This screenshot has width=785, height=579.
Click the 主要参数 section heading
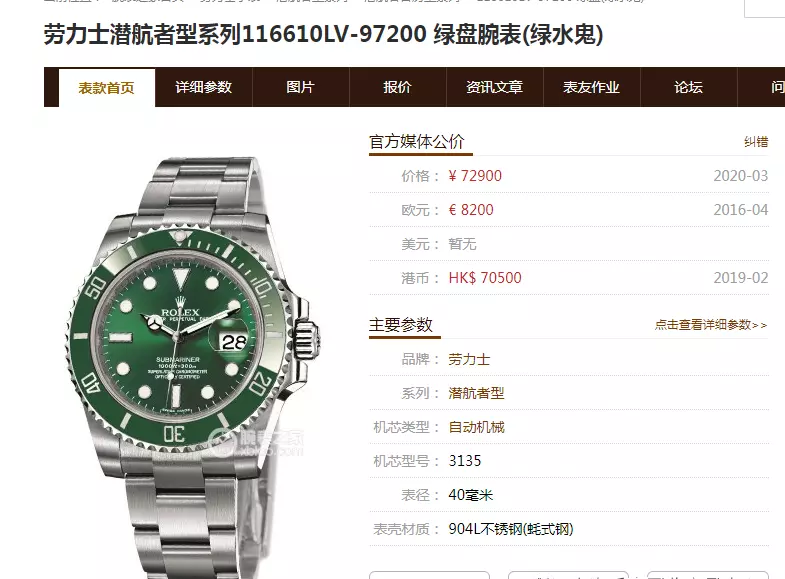(401, 325)
